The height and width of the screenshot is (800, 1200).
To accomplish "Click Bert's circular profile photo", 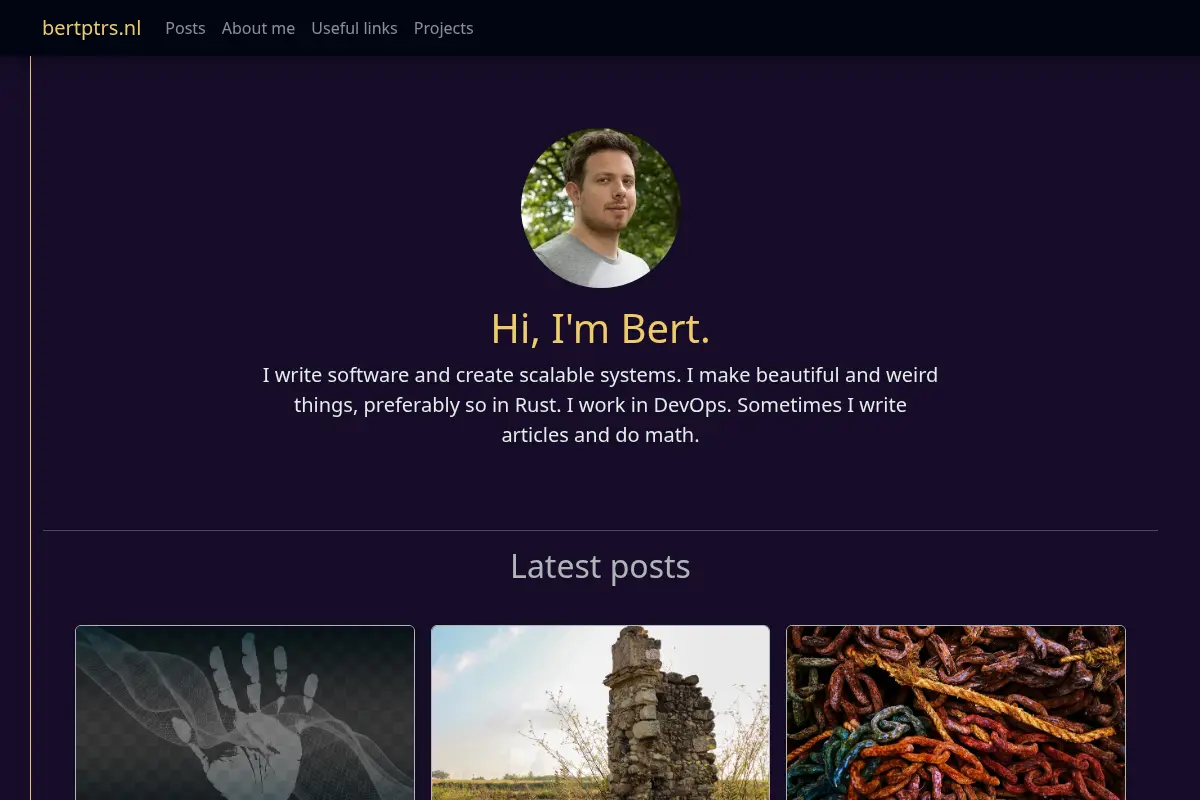I will (x=600, y=208).
